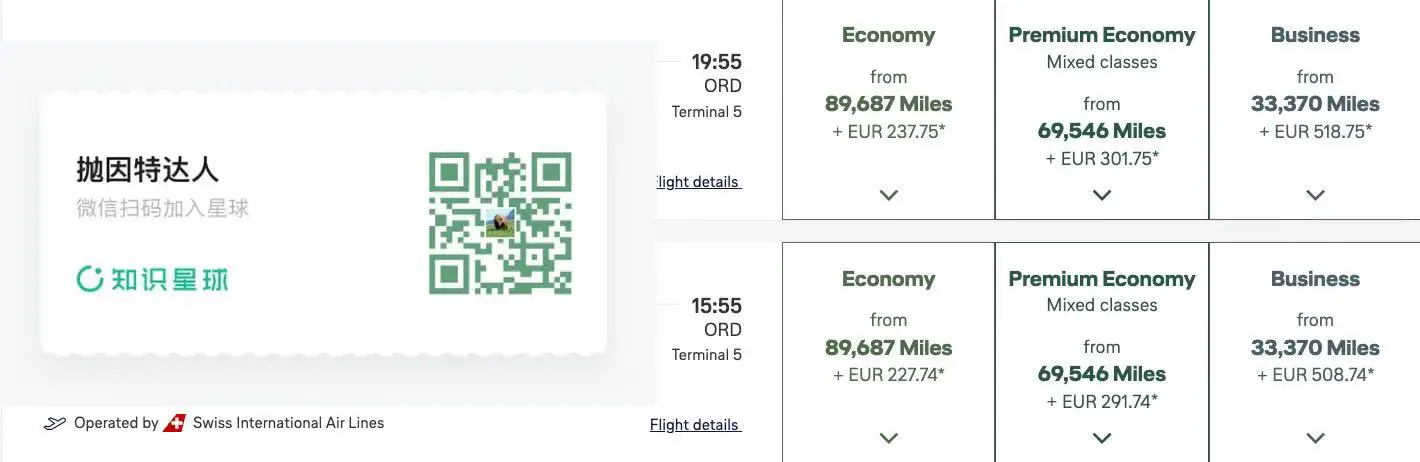Expand Premium Economy fare for 19:55 flight
The width and height of the screenshot is (1420, 462).
click(x=1102, y=195)
